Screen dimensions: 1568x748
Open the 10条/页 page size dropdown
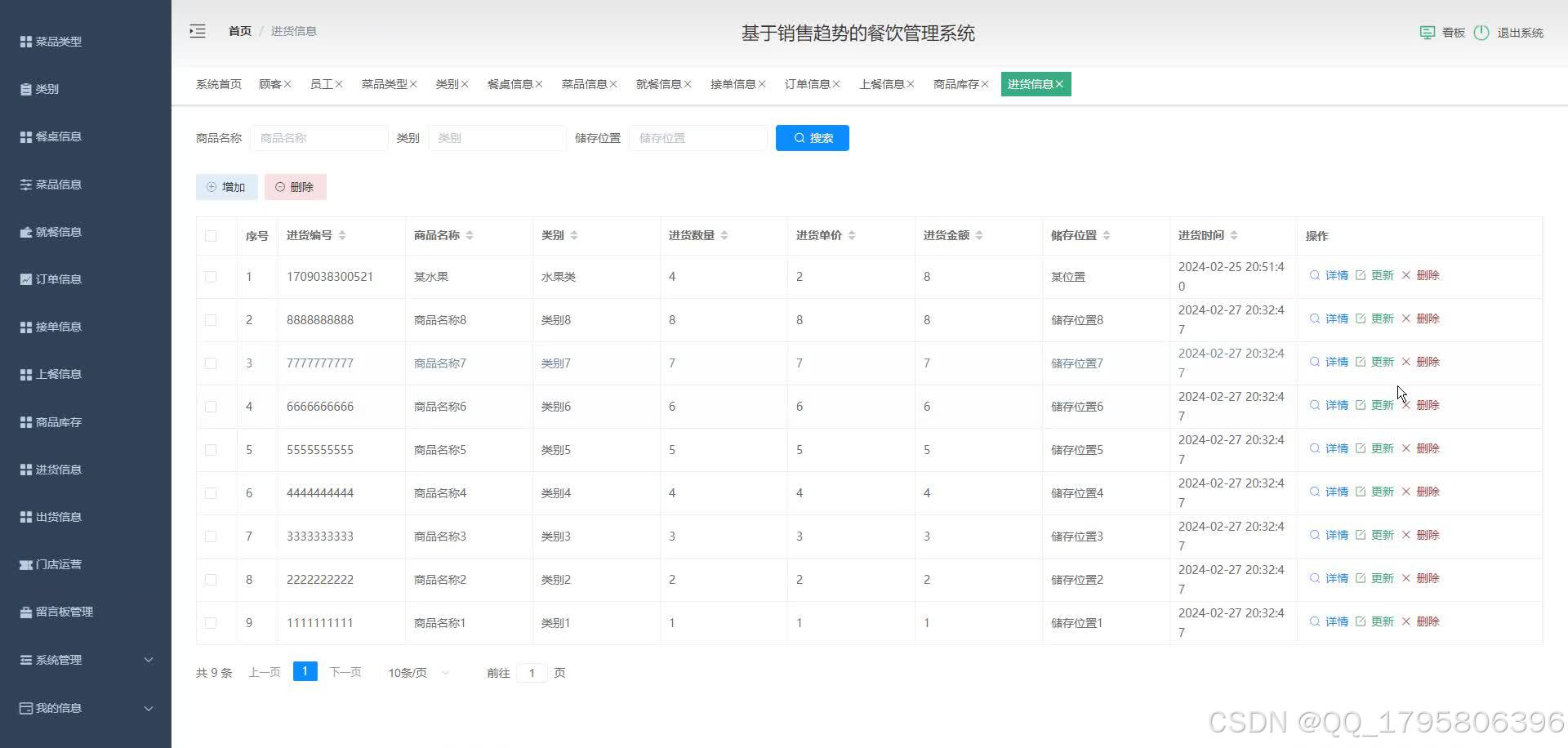pos(419,673)
